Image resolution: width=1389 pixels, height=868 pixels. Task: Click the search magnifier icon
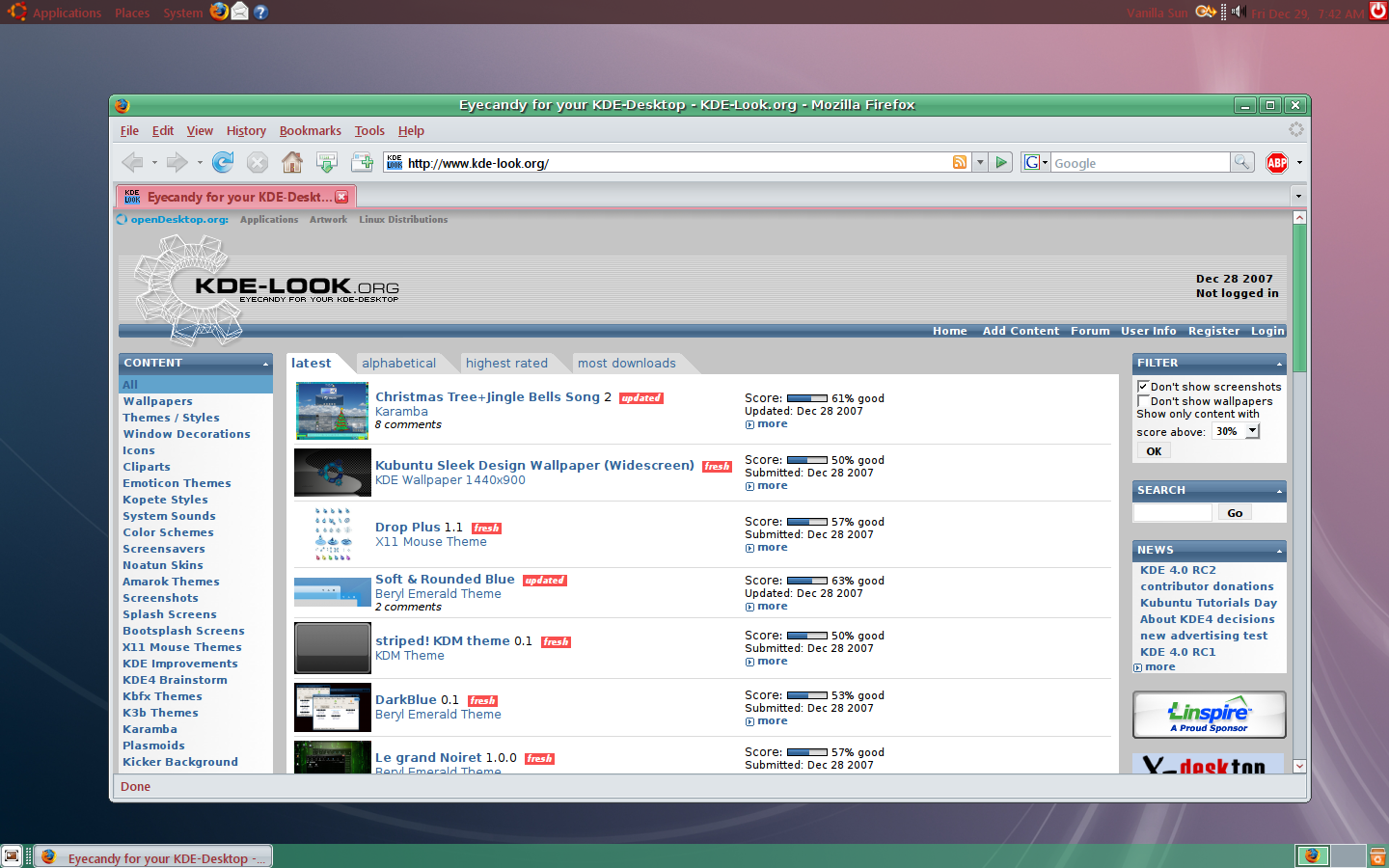(1242, 162)
